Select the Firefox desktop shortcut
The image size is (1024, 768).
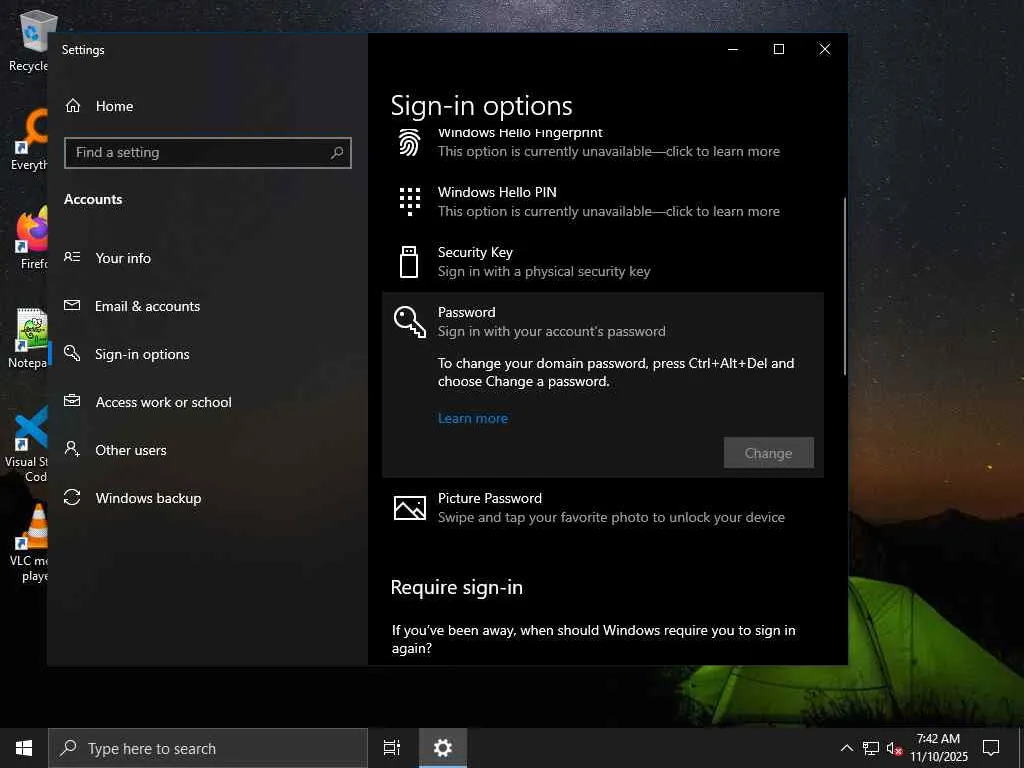coord(32,238)
